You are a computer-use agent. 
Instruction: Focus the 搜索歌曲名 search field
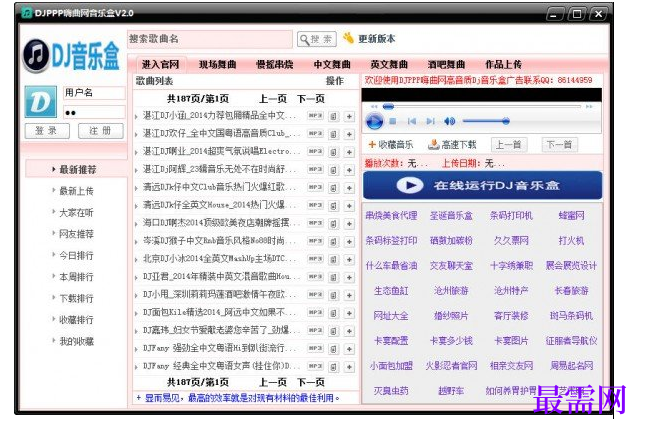pyautogui.click(x=210, y=39)
